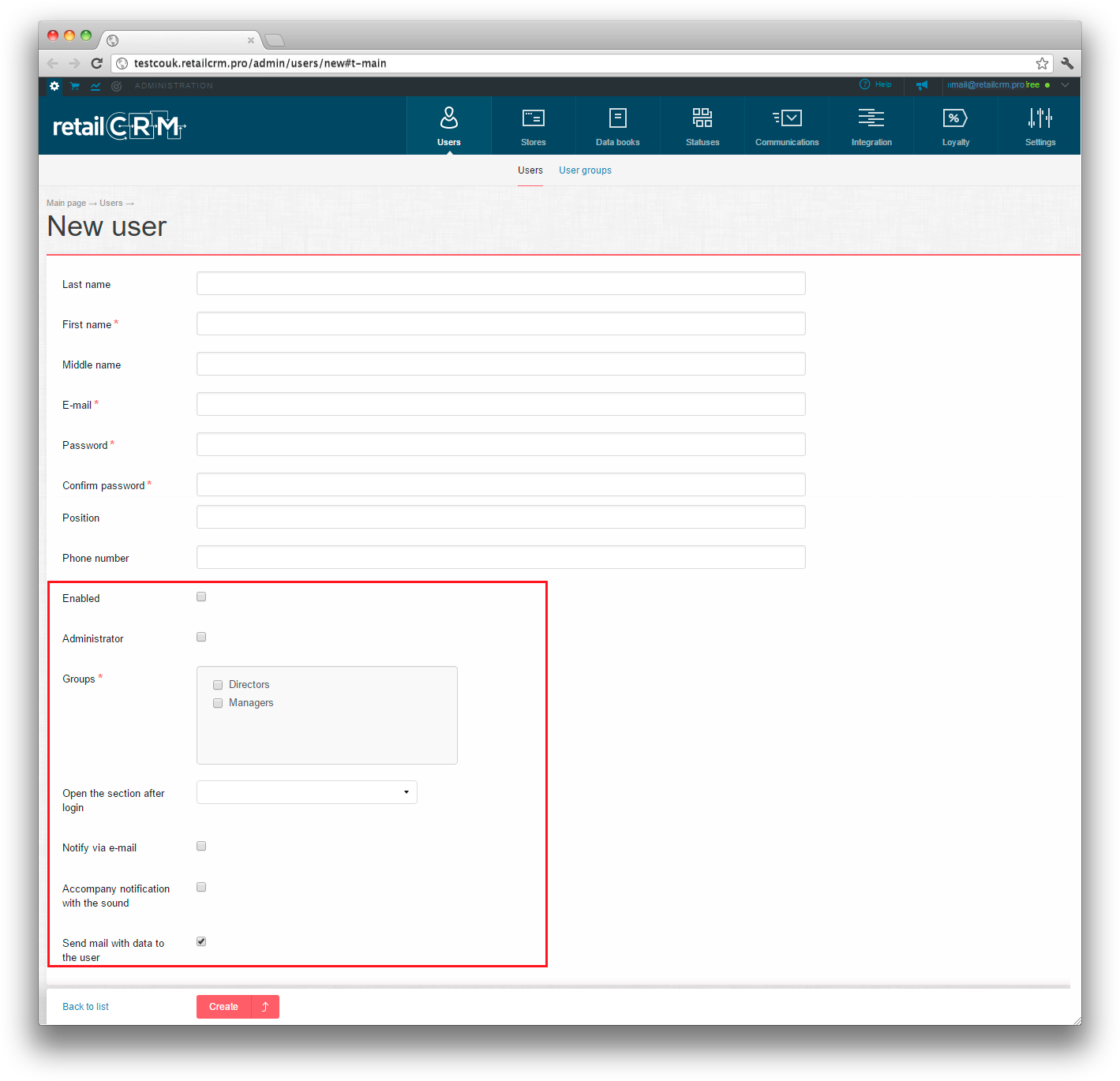
Task: Expand the user account menu chevron
Action: pos(1065,85)
